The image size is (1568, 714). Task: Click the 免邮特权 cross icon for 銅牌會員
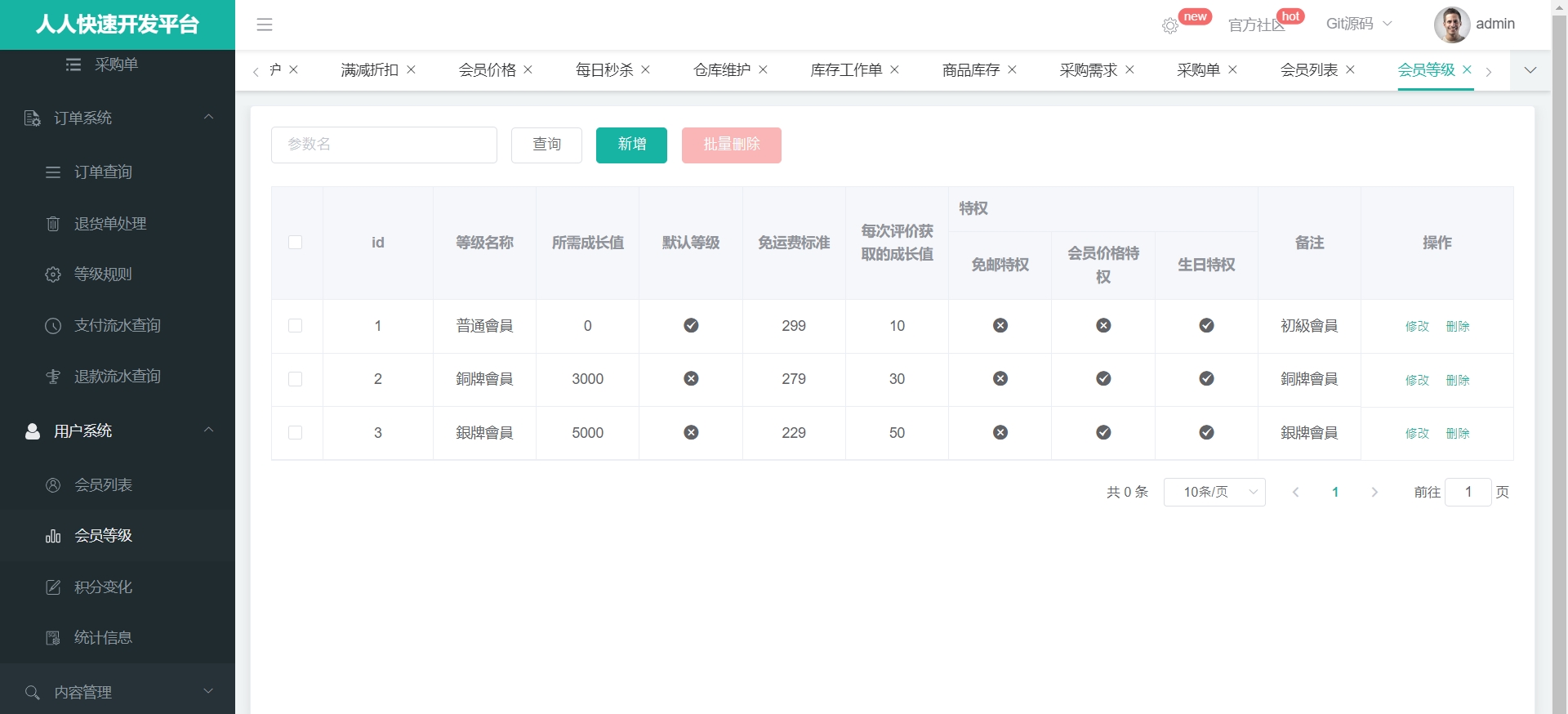tap(1000, 379)
